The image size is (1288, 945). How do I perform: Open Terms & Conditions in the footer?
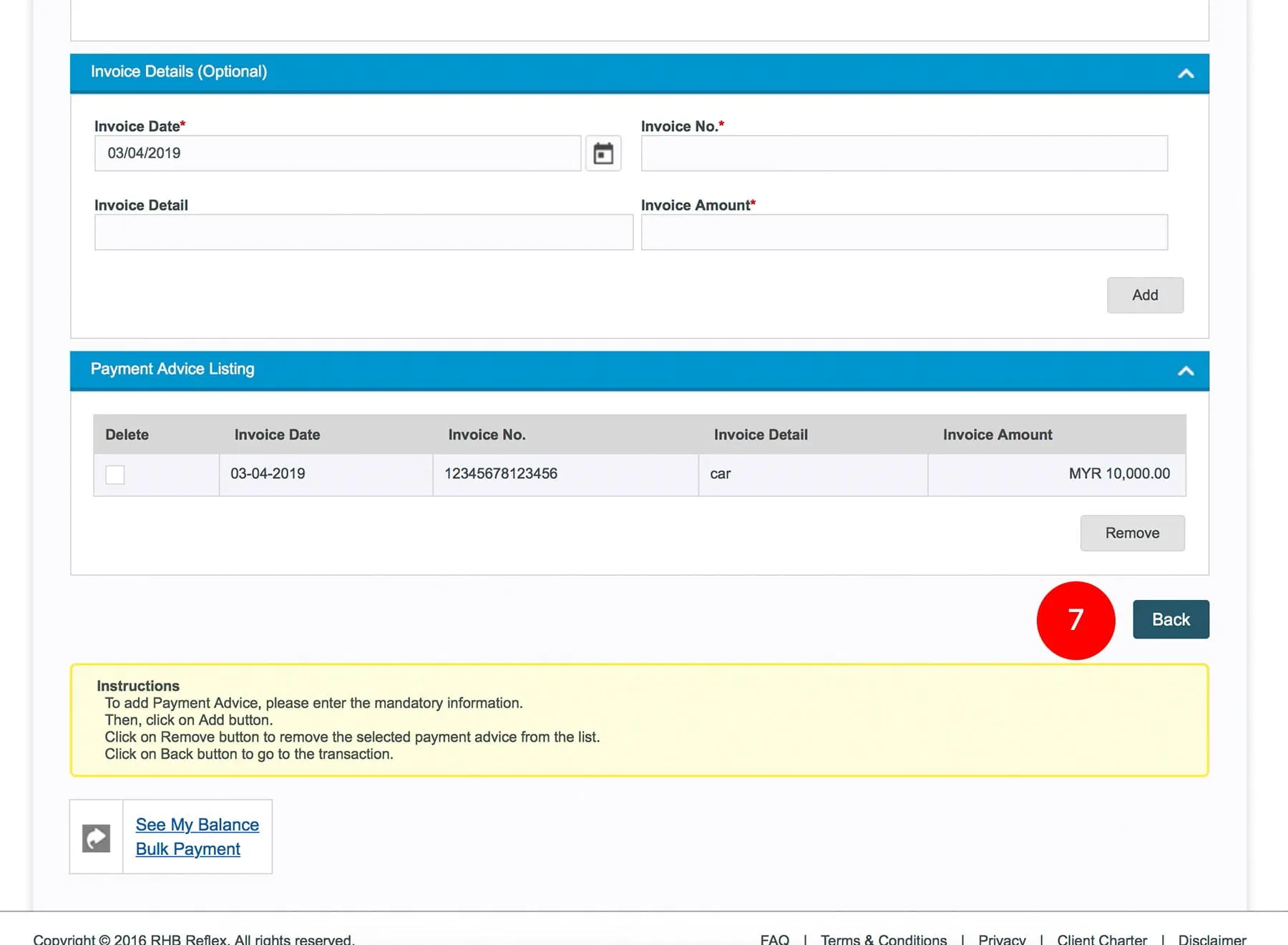pos(884,939)
